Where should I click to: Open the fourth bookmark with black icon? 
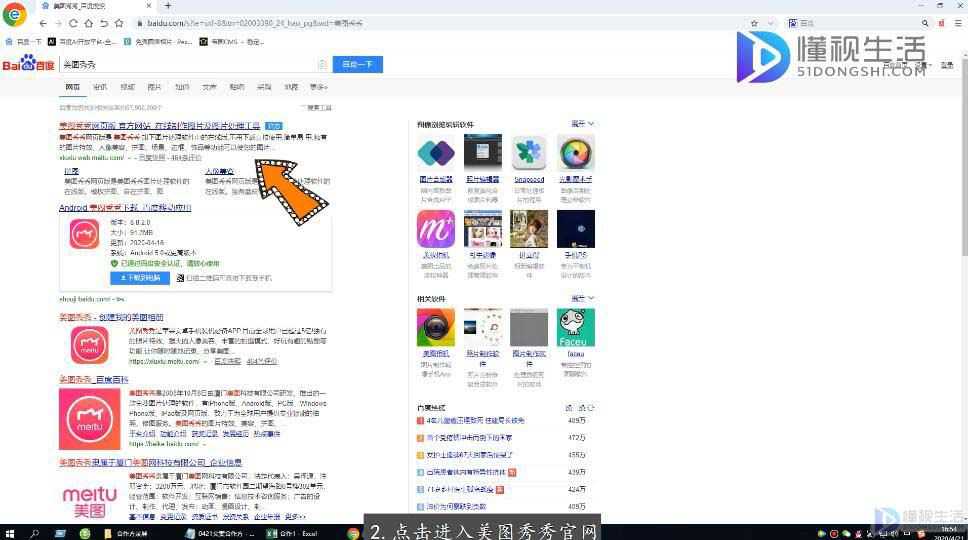click(x=232, y=42)
